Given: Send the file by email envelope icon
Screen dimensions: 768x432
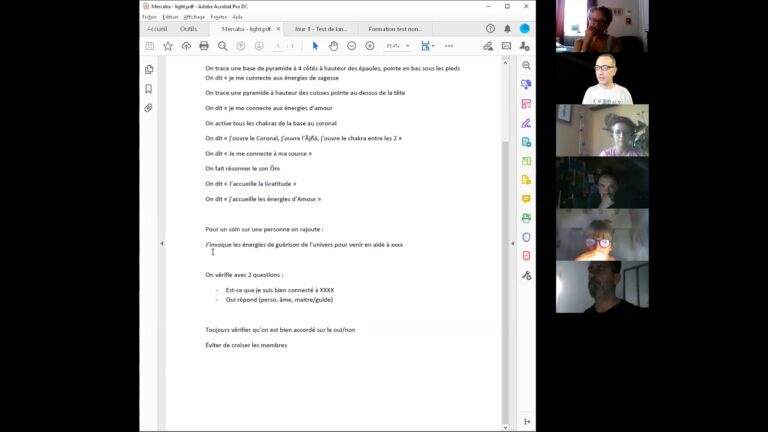Looking at the screenshot, I should tap(505, 46).
